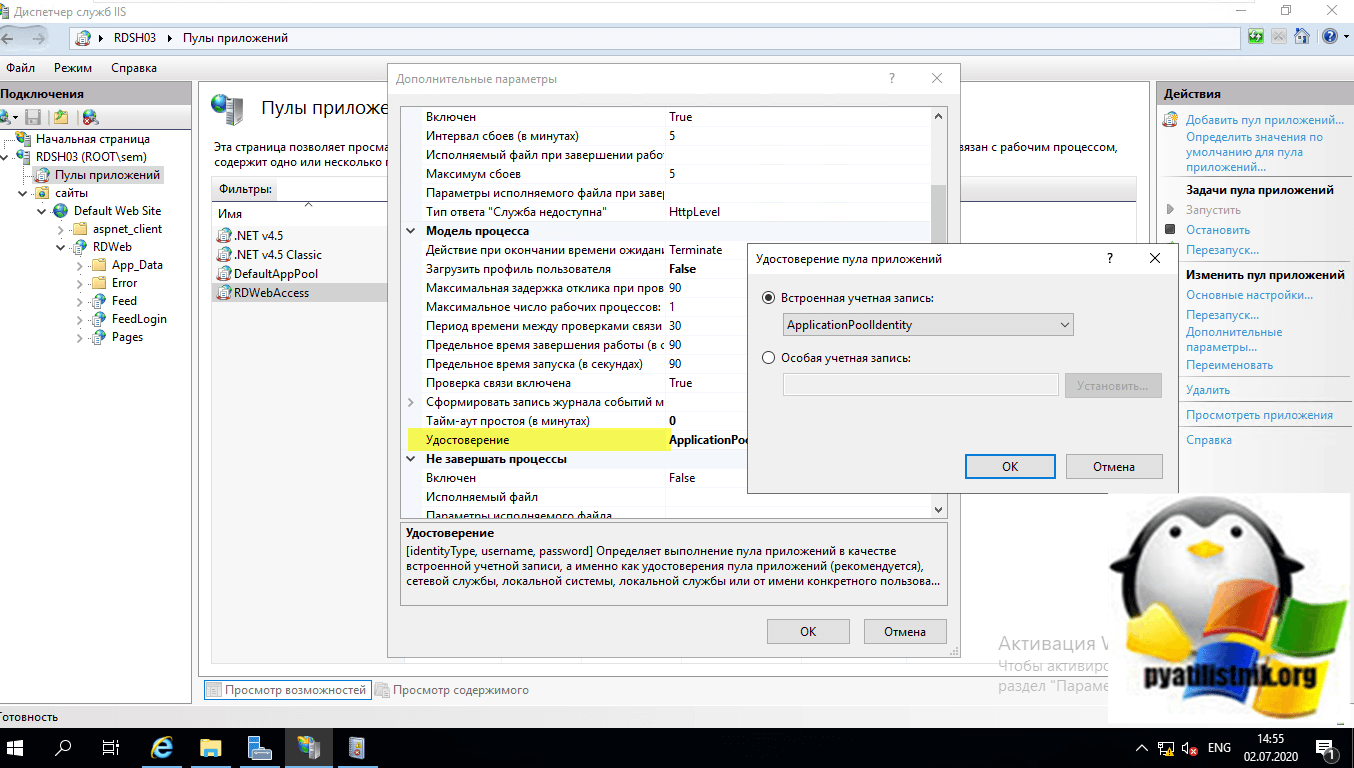Open the Windows Start menu
Viewport: 1354px width, 768px height.
[14, 748]
